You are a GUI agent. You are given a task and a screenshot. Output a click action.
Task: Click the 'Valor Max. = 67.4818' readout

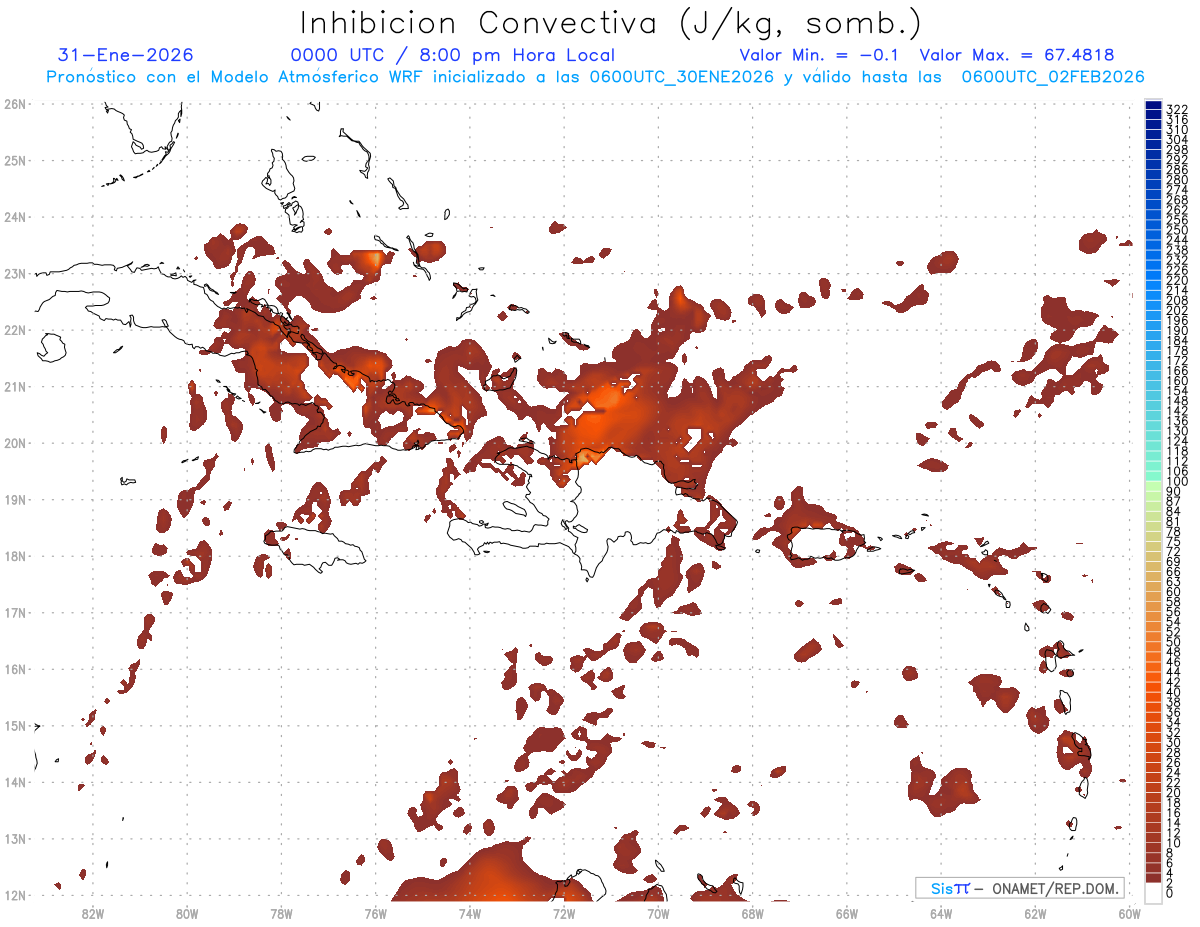point(1017,55)
